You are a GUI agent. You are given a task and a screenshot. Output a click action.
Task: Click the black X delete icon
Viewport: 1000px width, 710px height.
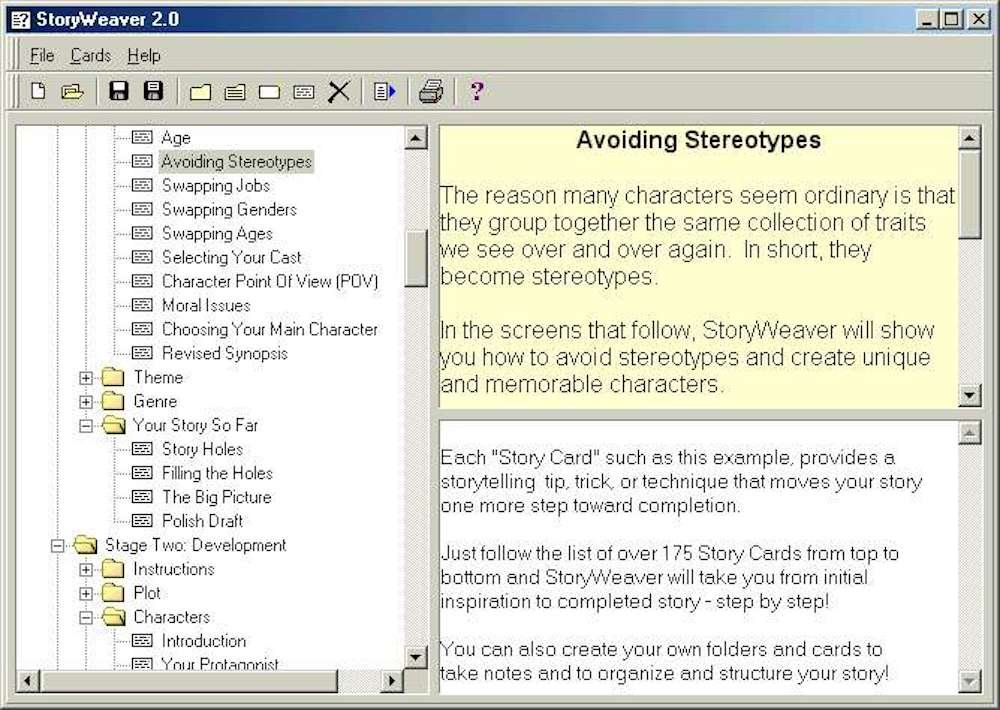(x=339, y=92)
